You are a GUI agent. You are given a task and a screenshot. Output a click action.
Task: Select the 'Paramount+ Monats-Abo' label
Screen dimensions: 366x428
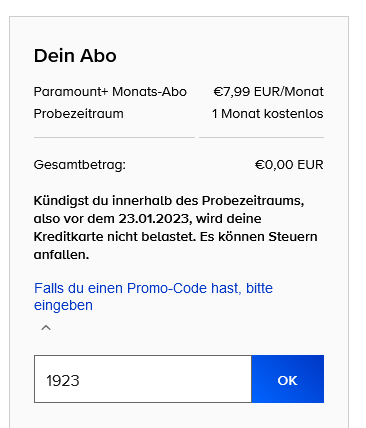110,92
